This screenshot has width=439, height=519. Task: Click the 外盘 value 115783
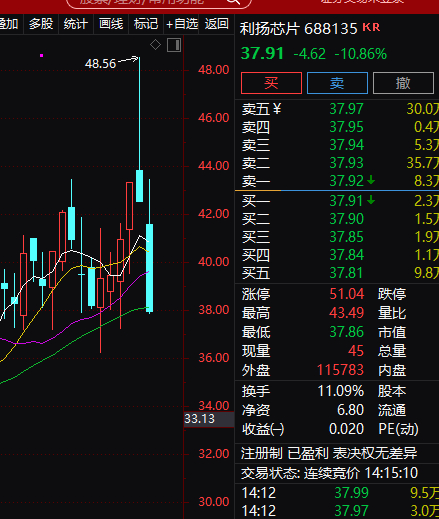pos(340,370)
